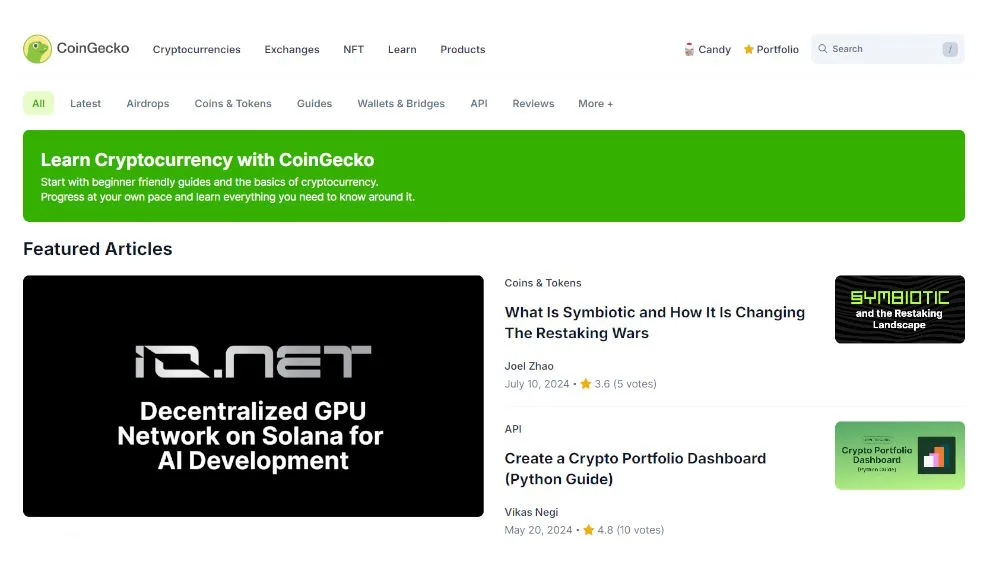Click the search magnifier icon
The width and height of the screenshot is (1000, 562).
click(823, 49)
